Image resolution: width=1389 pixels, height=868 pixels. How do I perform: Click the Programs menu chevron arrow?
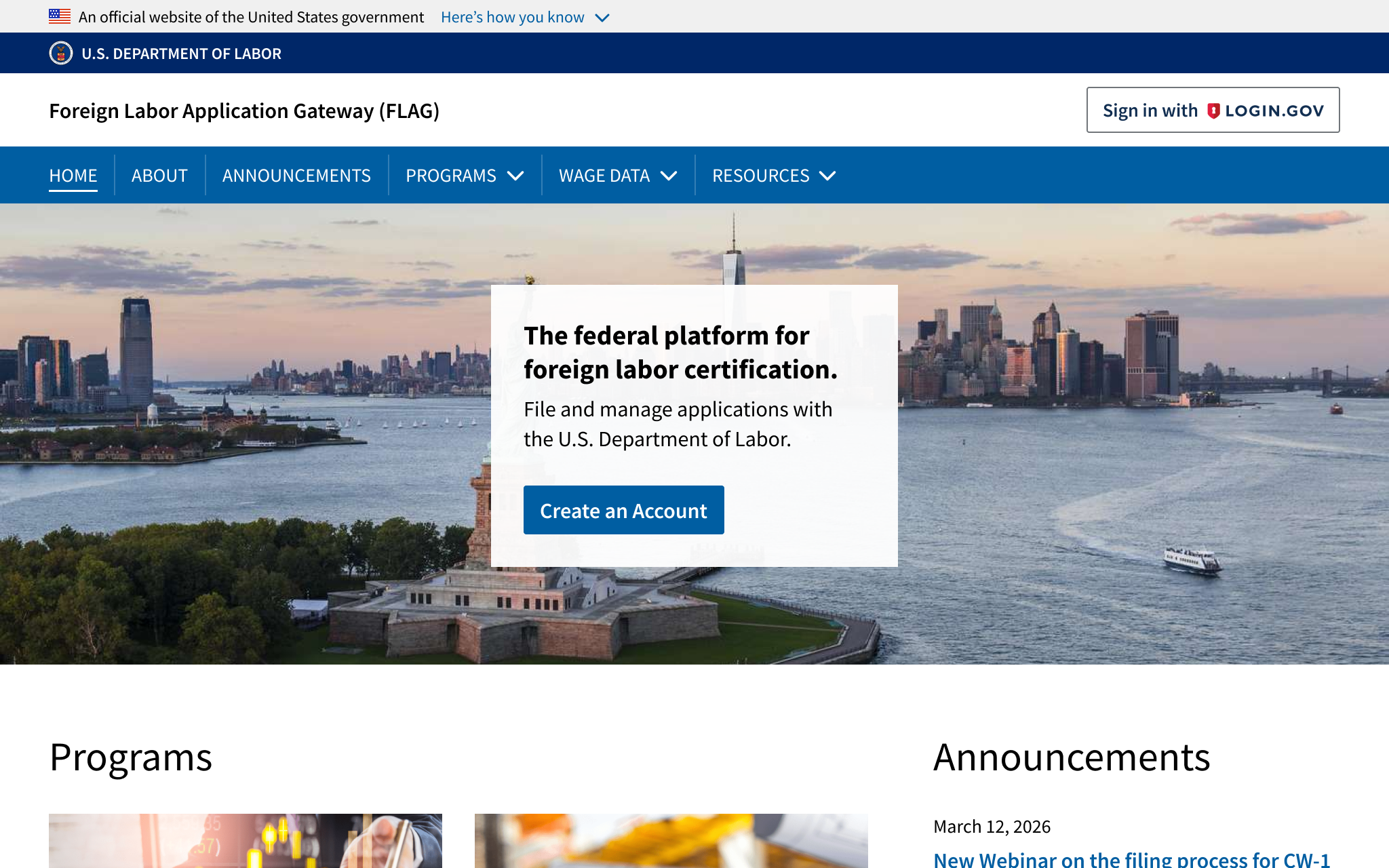pyautogui.click(x=515, y=176)
